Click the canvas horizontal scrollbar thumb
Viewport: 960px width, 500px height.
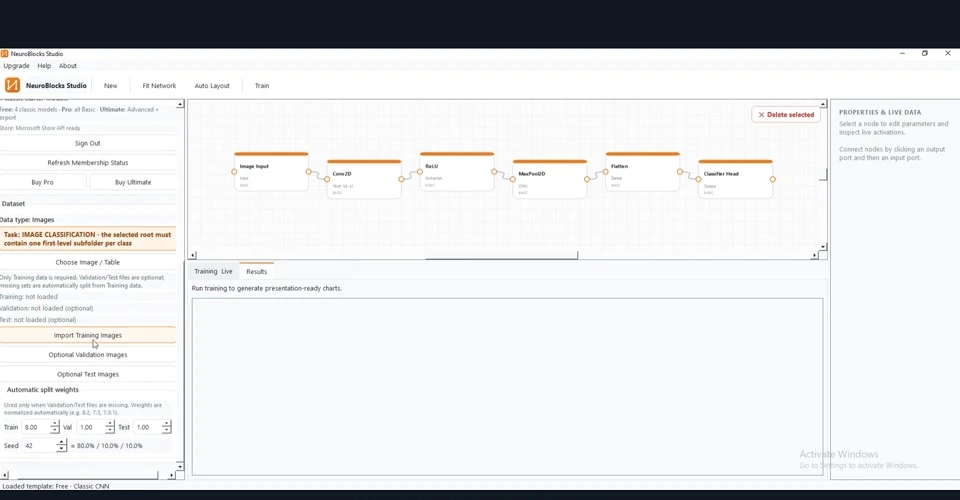(x=501, y=256)
